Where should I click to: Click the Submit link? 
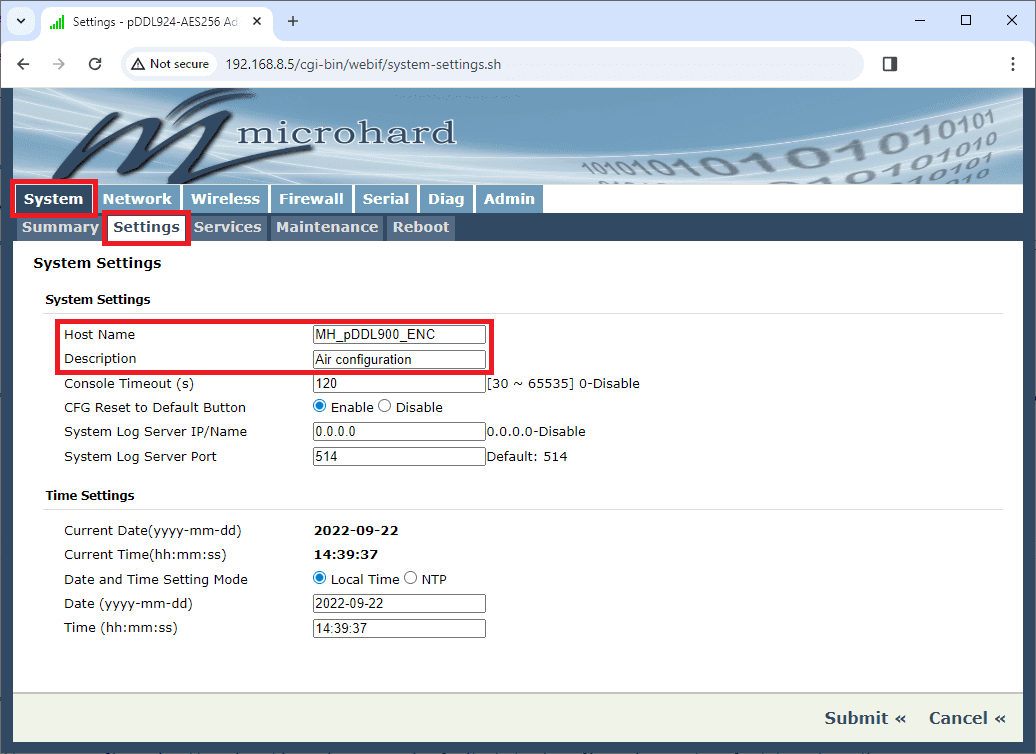point(865,718)
